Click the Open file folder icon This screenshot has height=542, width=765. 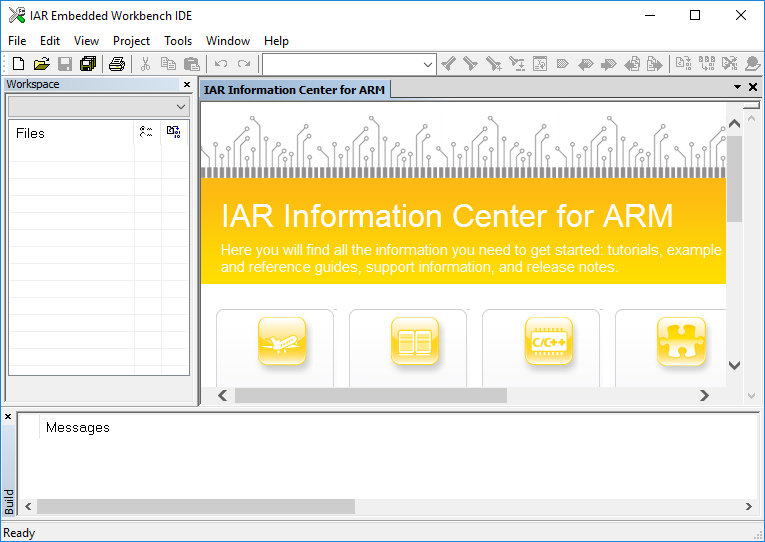click(41, 64)
